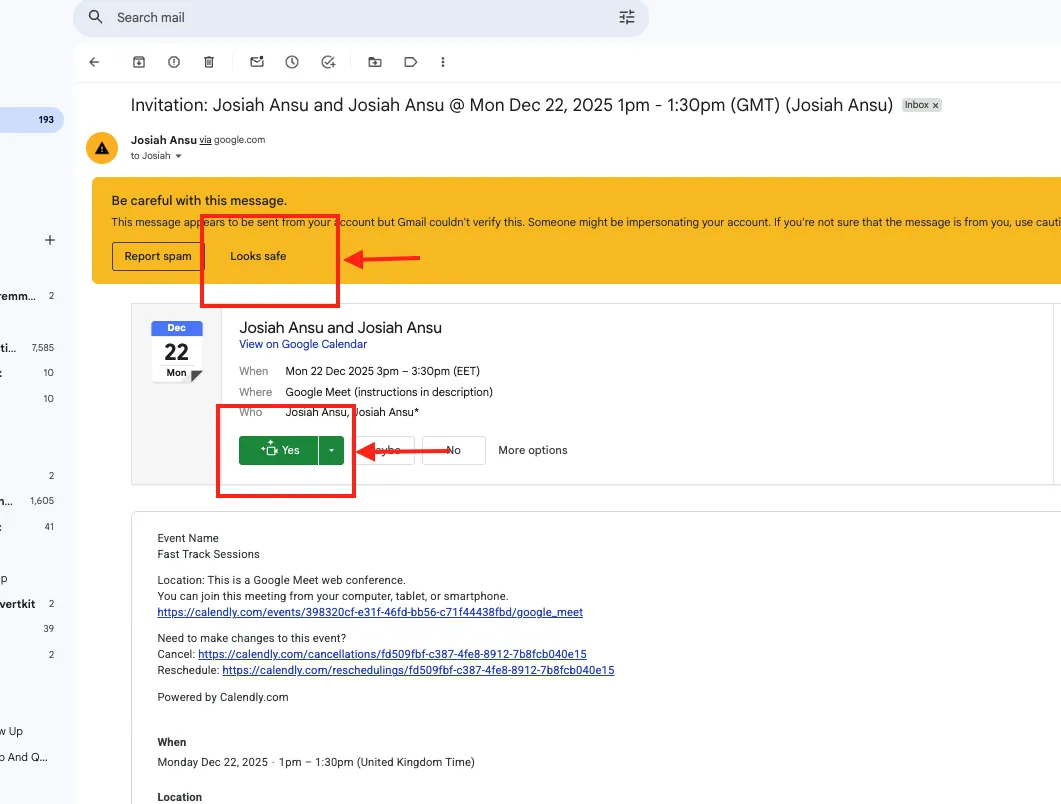Screen dimensions: 1061x804
Task: Add to Tasks icon
Action: [328, 62]
